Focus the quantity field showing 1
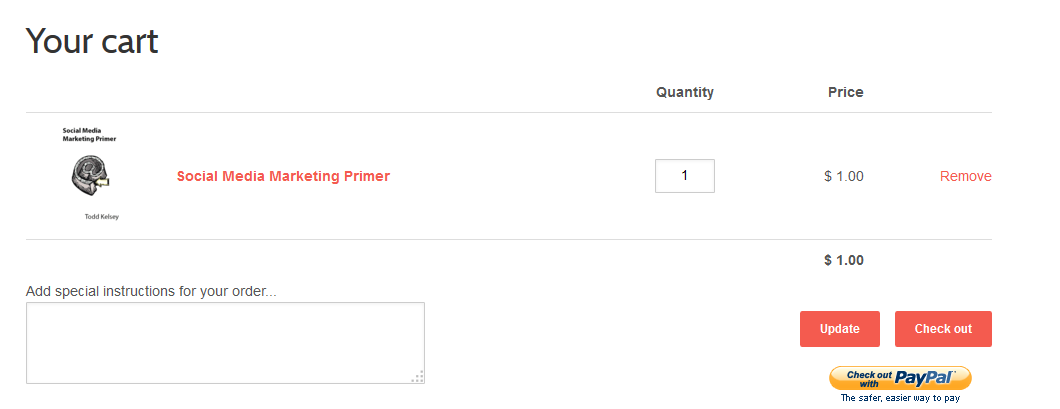The height and width of the screenshot is (409, 1060). coord(685,176)
